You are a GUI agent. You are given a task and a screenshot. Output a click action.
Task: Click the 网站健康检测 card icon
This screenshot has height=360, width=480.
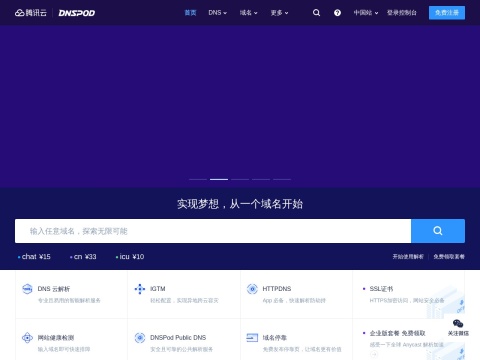coord(27,338)
